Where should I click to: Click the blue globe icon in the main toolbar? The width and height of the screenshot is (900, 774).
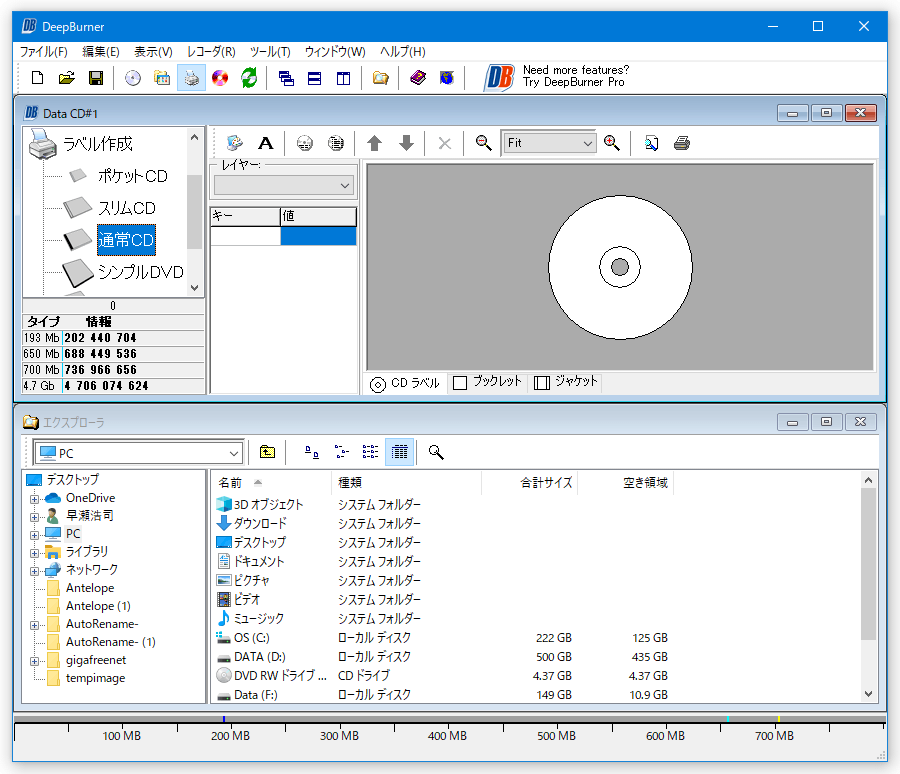pos(447,78)
